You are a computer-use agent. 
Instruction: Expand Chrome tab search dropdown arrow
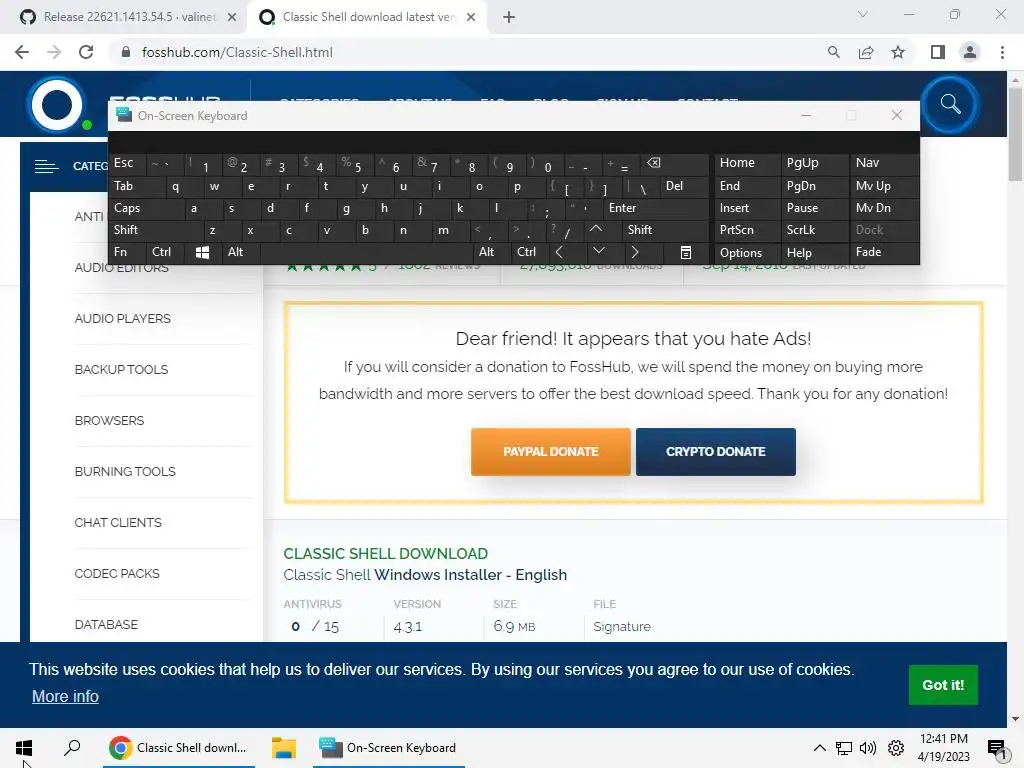pos(863,14)
